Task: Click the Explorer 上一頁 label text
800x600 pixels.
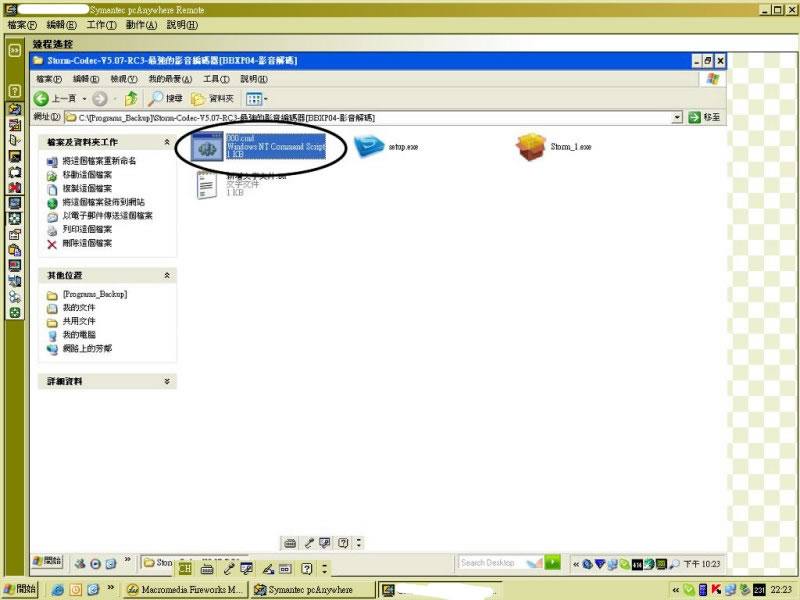Action: [x=64, y=98]
